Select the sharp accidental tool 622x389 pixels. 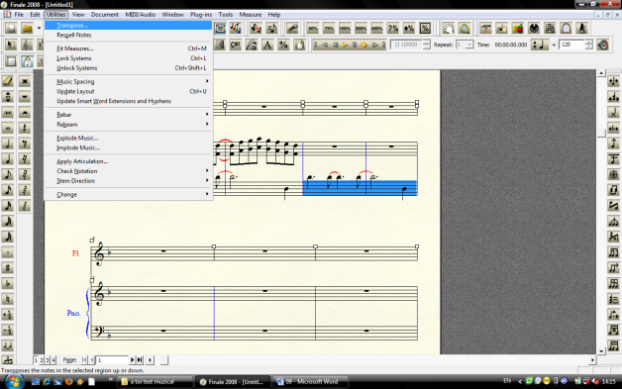point(8,268)
